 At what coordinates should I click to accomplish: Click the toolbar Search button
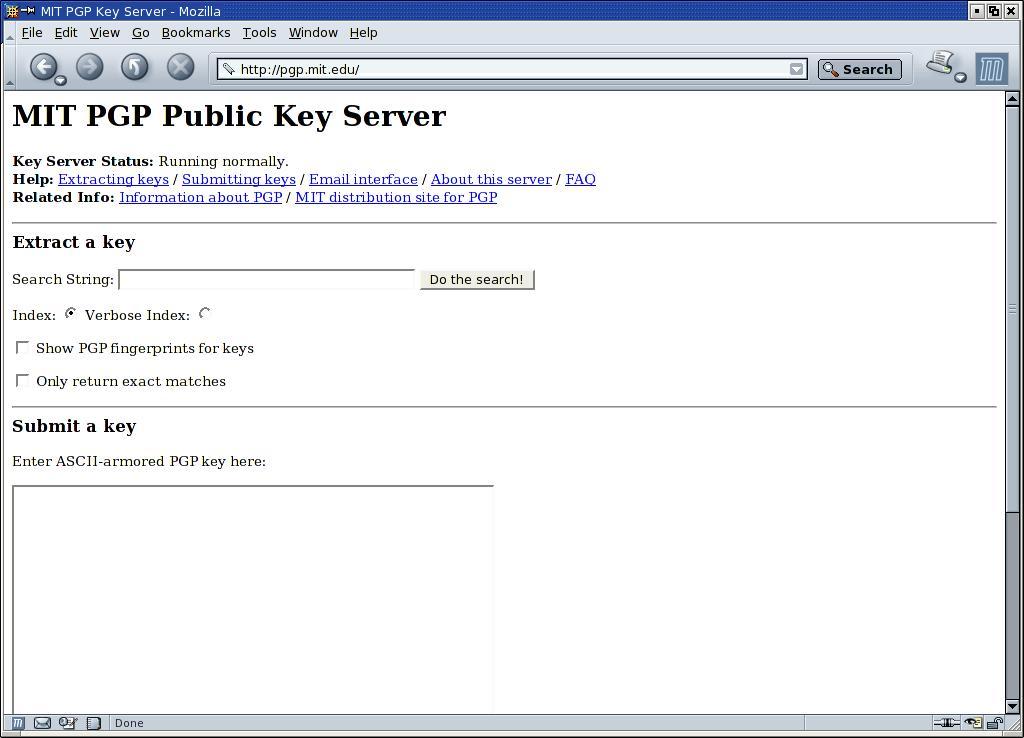(859, 69)
